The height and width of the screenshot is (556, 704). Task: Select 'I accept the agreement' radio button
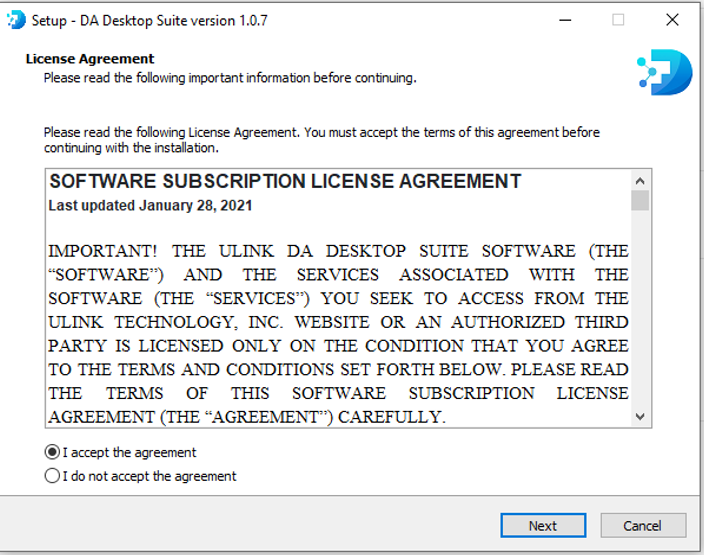click(53, 452)
